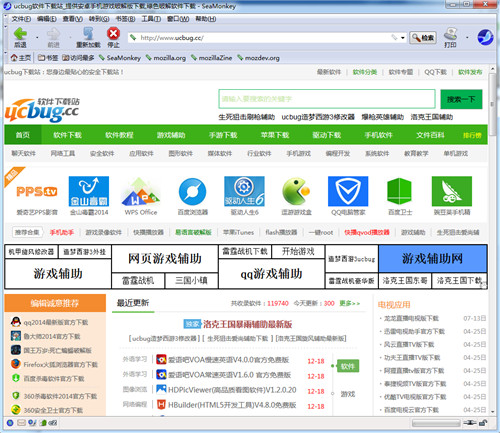
Task: Click the Navigator globe icon in status bar
Action: 10,423
